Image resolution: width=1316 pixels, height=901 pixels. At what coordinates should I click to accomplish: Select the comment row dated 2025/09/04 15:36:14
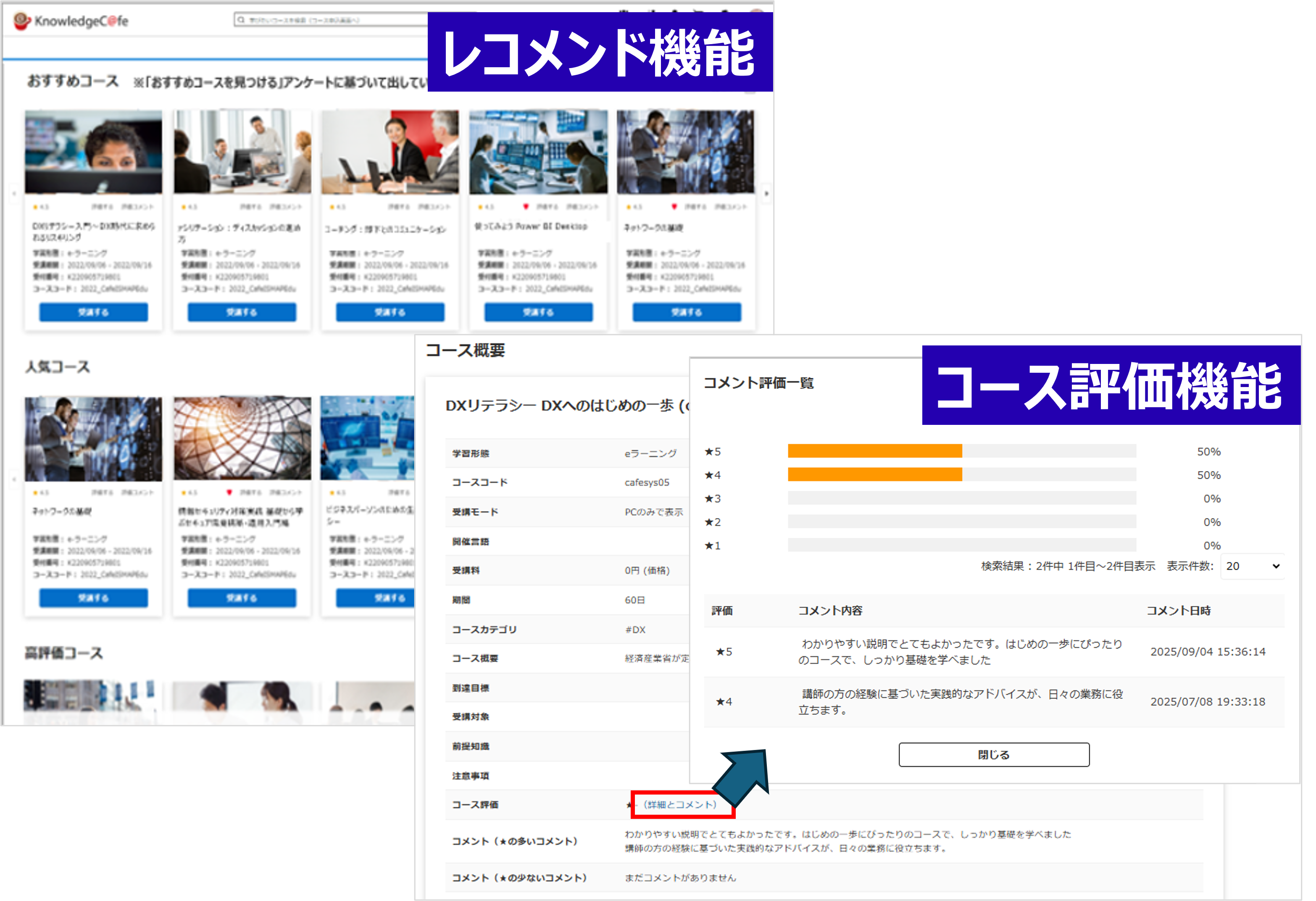994,651
